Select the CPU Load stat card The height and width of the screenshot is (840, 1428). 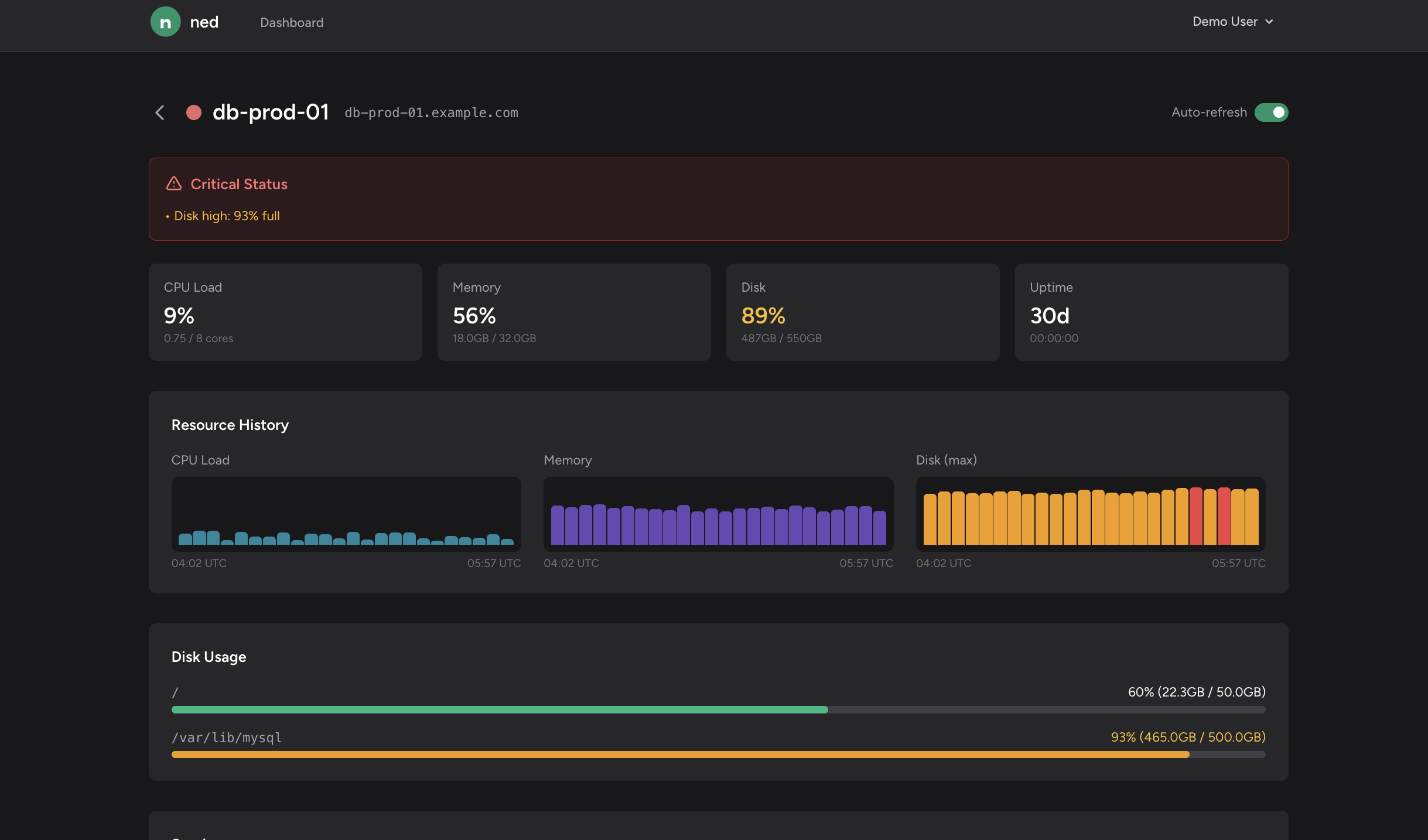tap(285, 312)
